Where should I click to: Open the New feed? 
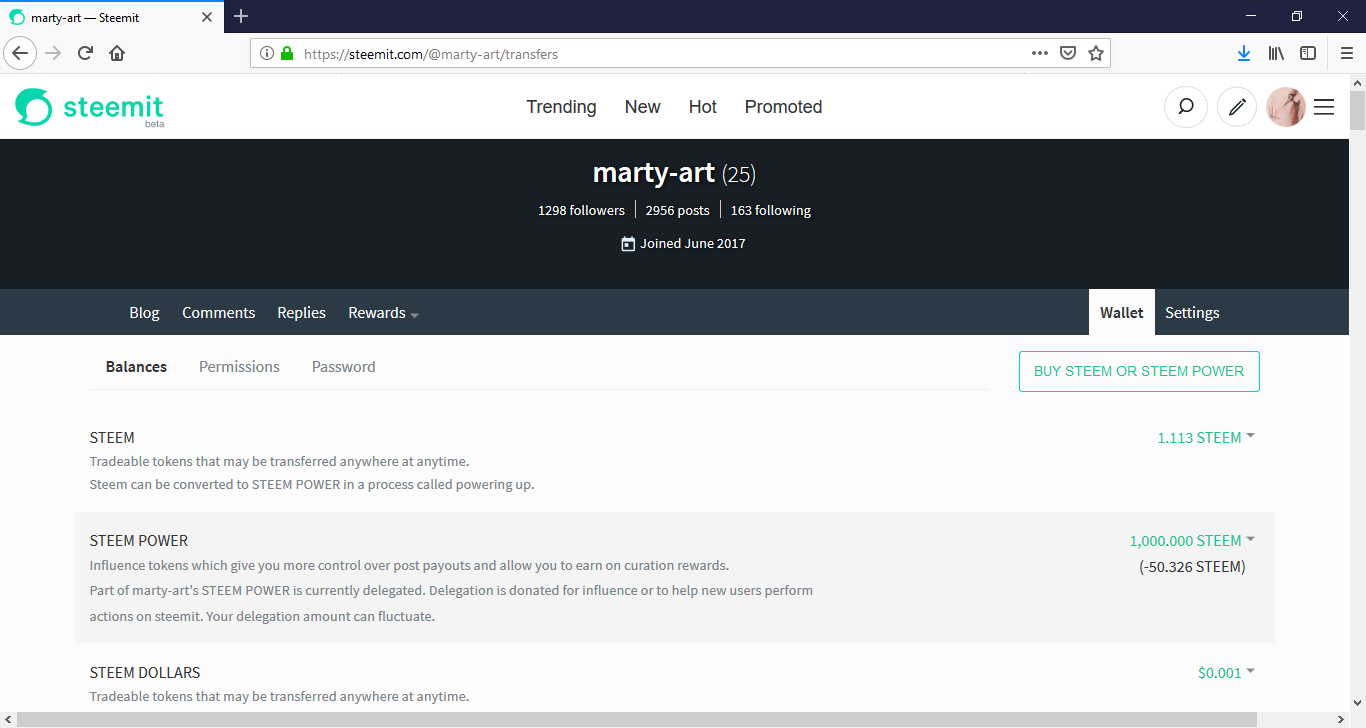pos(642,107)
